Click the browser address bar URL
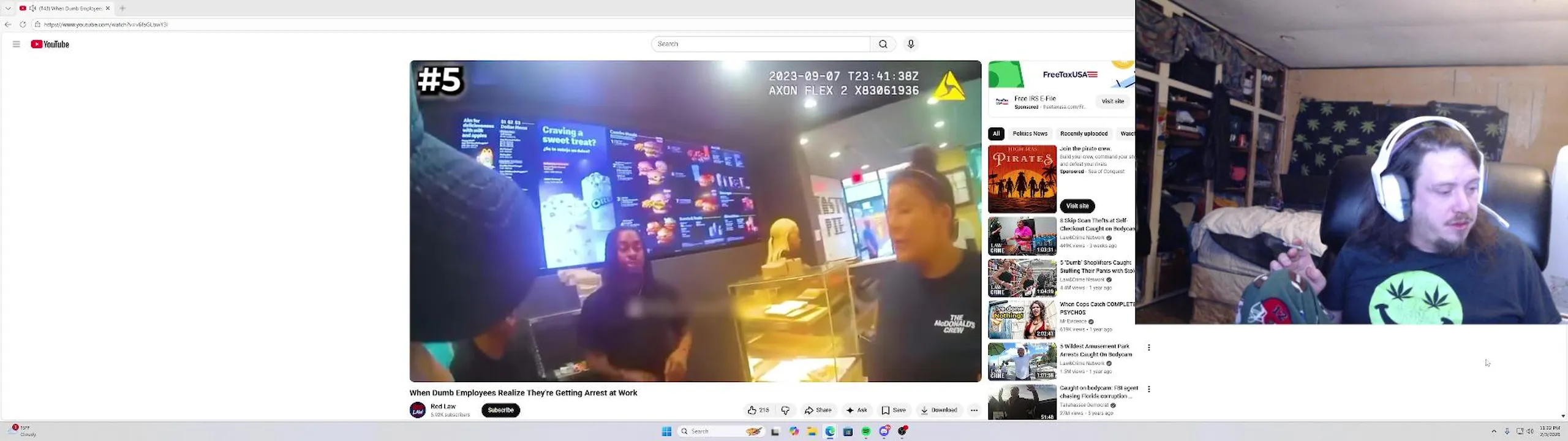 coord(106,24)
